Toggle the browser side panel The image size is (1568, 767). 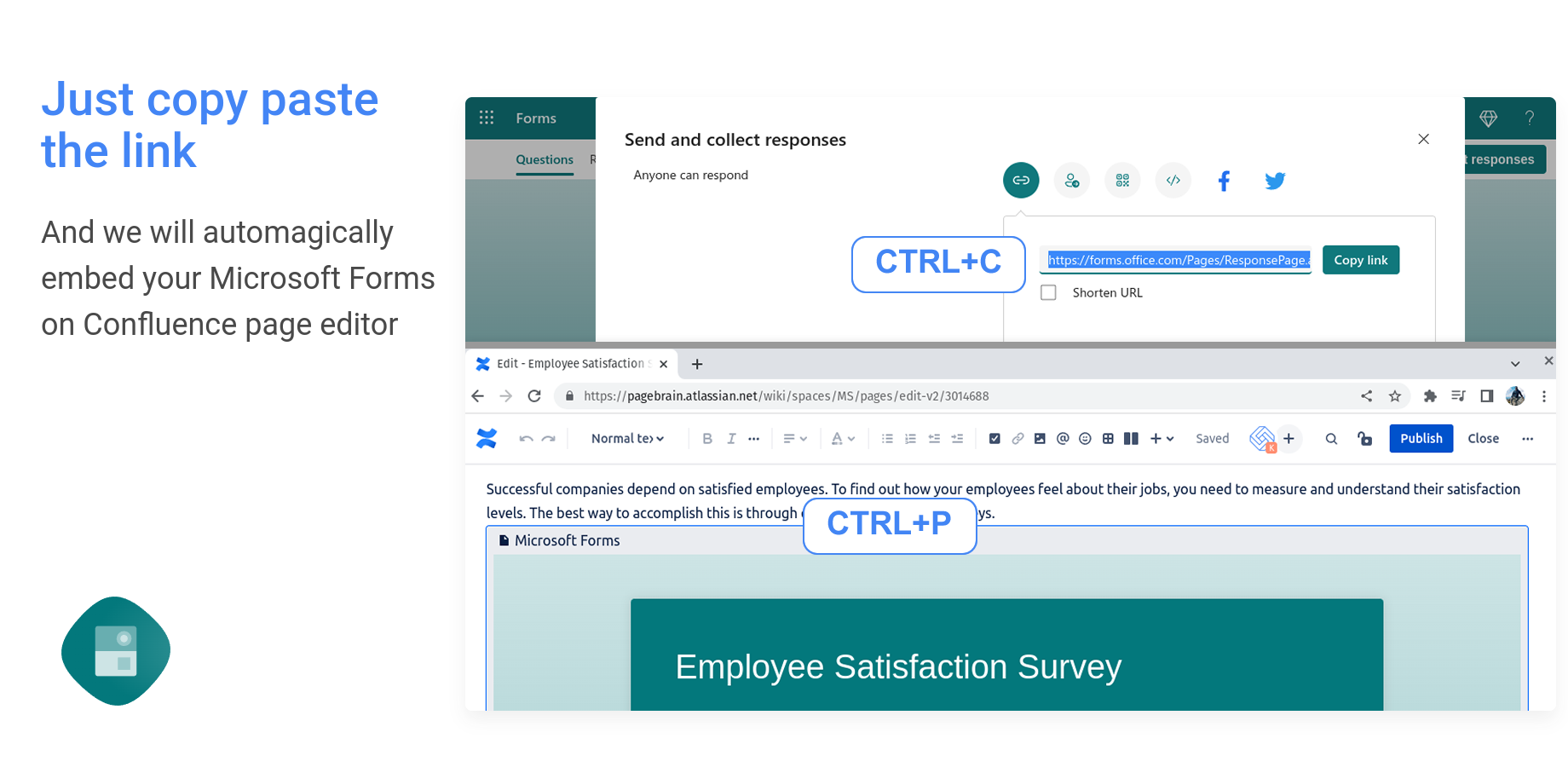(1486, 396)
